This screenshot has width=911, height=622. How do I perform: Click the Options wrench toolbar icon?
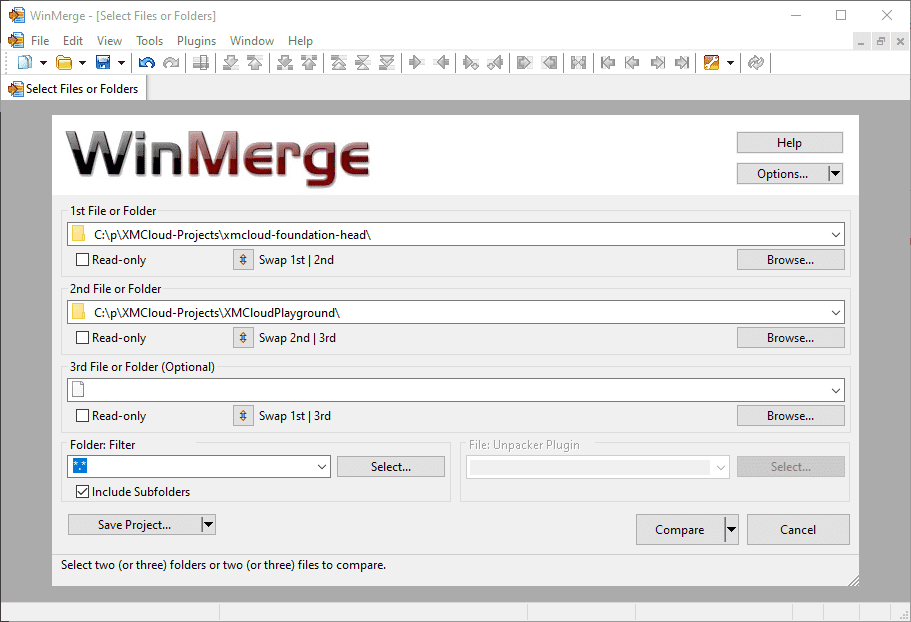click(x=712, y=63)
